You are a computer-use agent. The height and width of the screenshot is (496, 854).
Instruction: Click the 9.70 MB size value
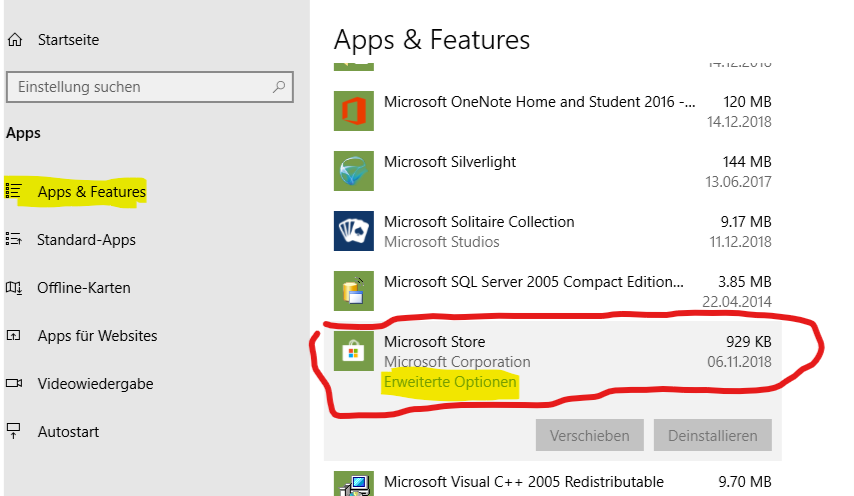click(745, 482)
